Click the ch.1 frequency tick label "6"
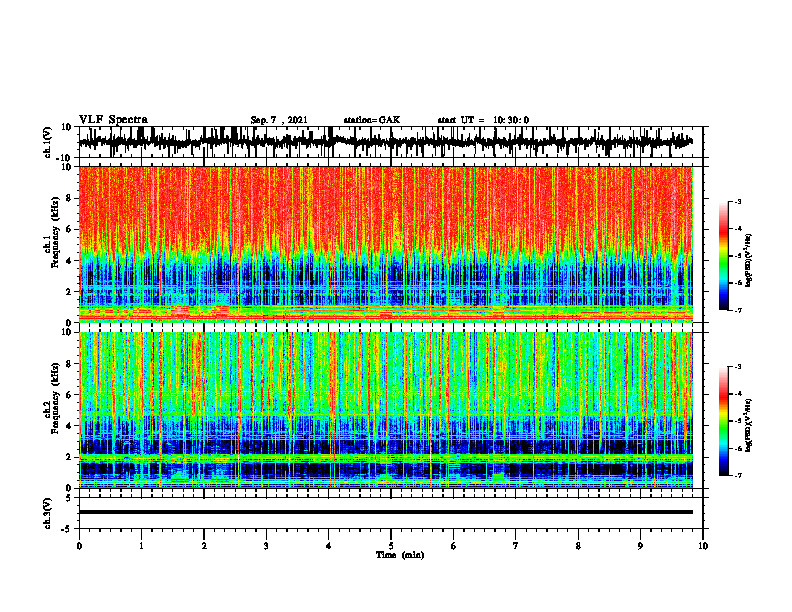The image size is (792, 612). point(69,230)
